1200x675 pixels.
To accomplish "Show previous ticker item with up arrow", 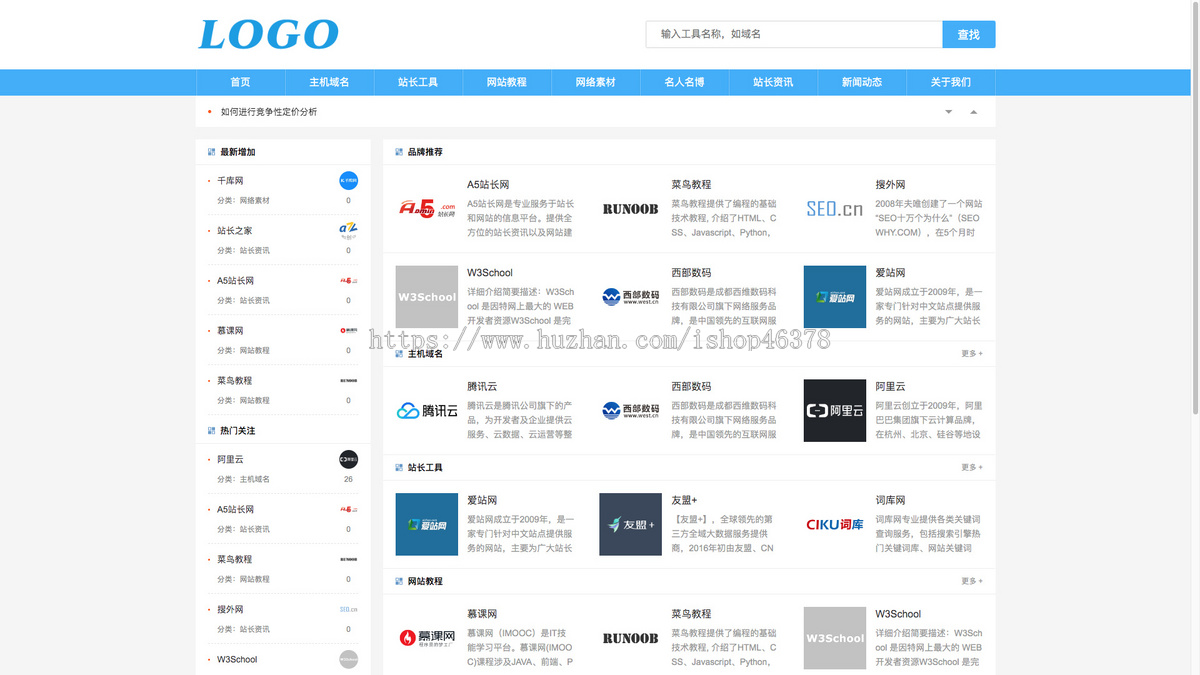I will (973, 112).
